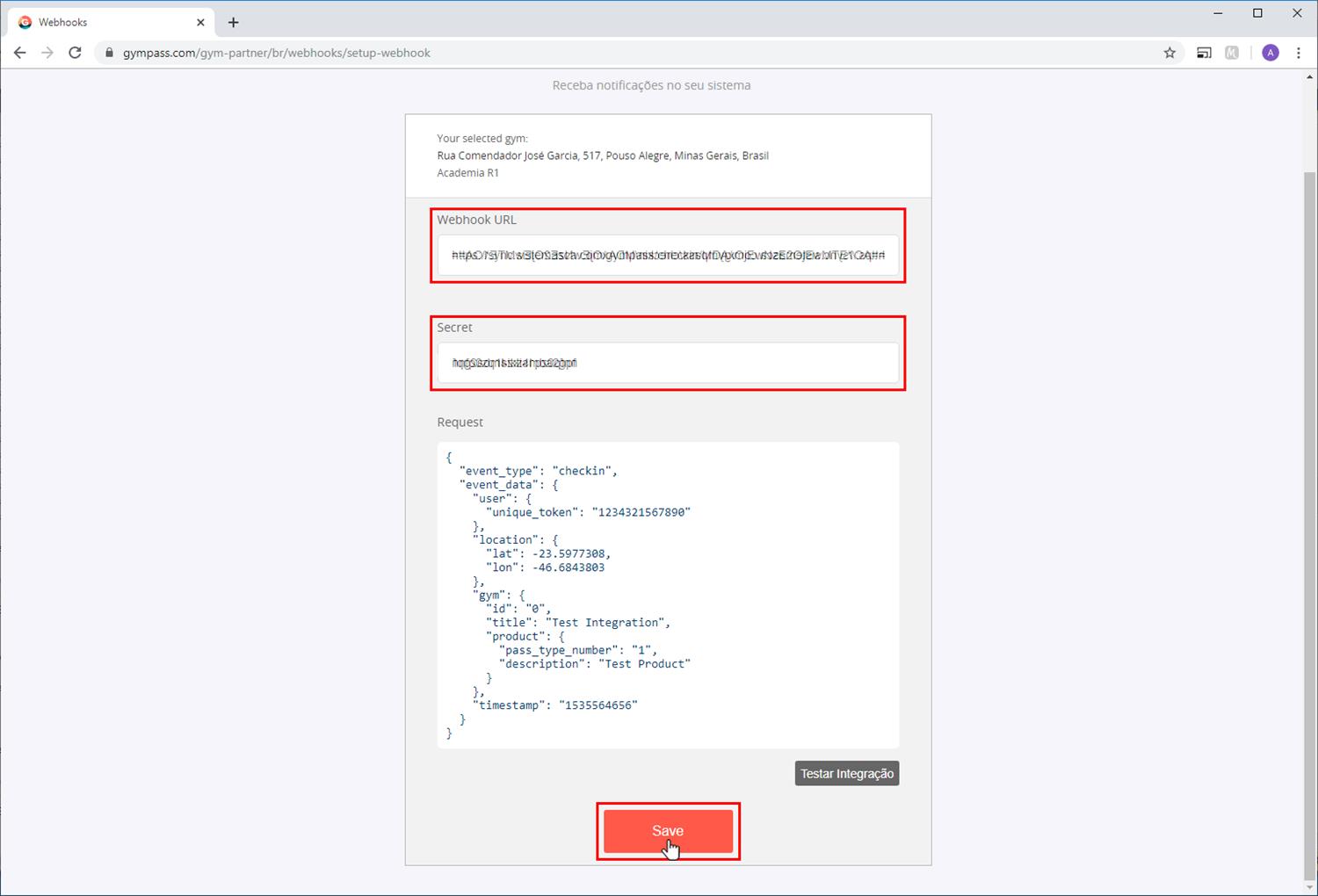Click "Your selected gym:" label

(482, 138)
